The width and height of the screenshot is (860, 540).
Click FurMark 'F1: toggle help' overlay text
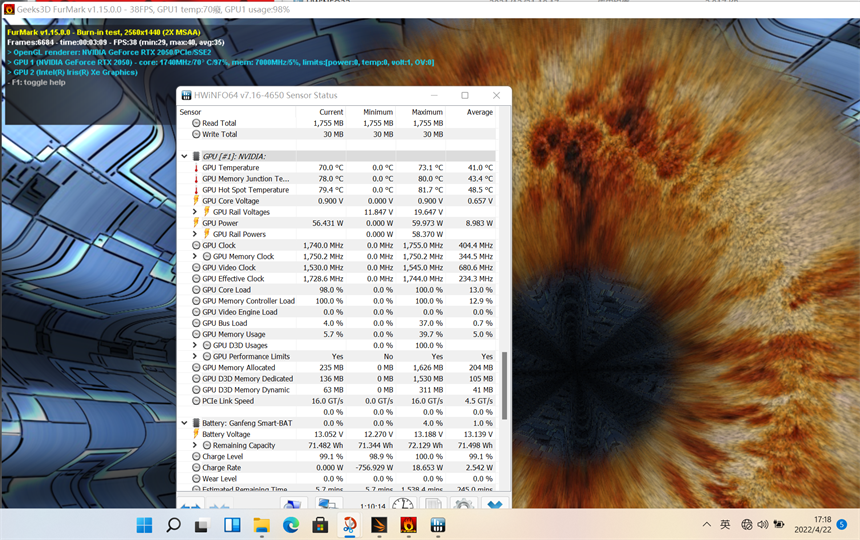click(38, 82)
